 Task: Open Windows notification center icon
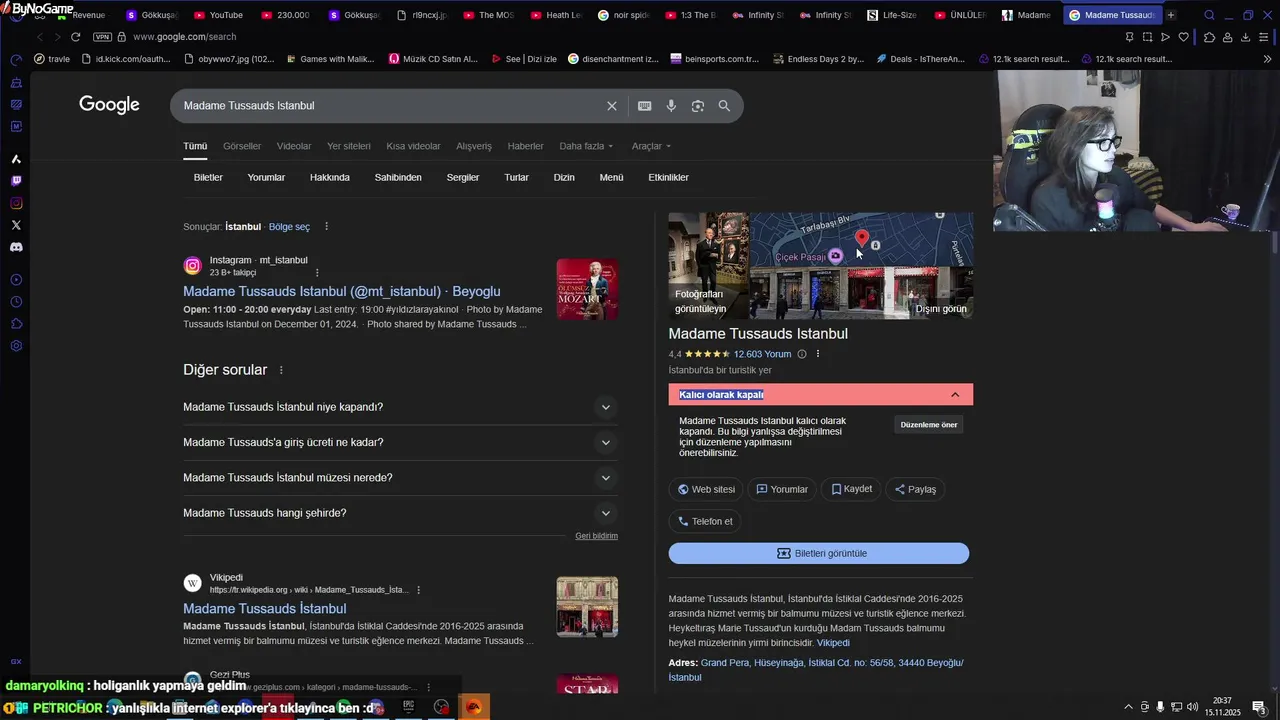(1258, 707)
